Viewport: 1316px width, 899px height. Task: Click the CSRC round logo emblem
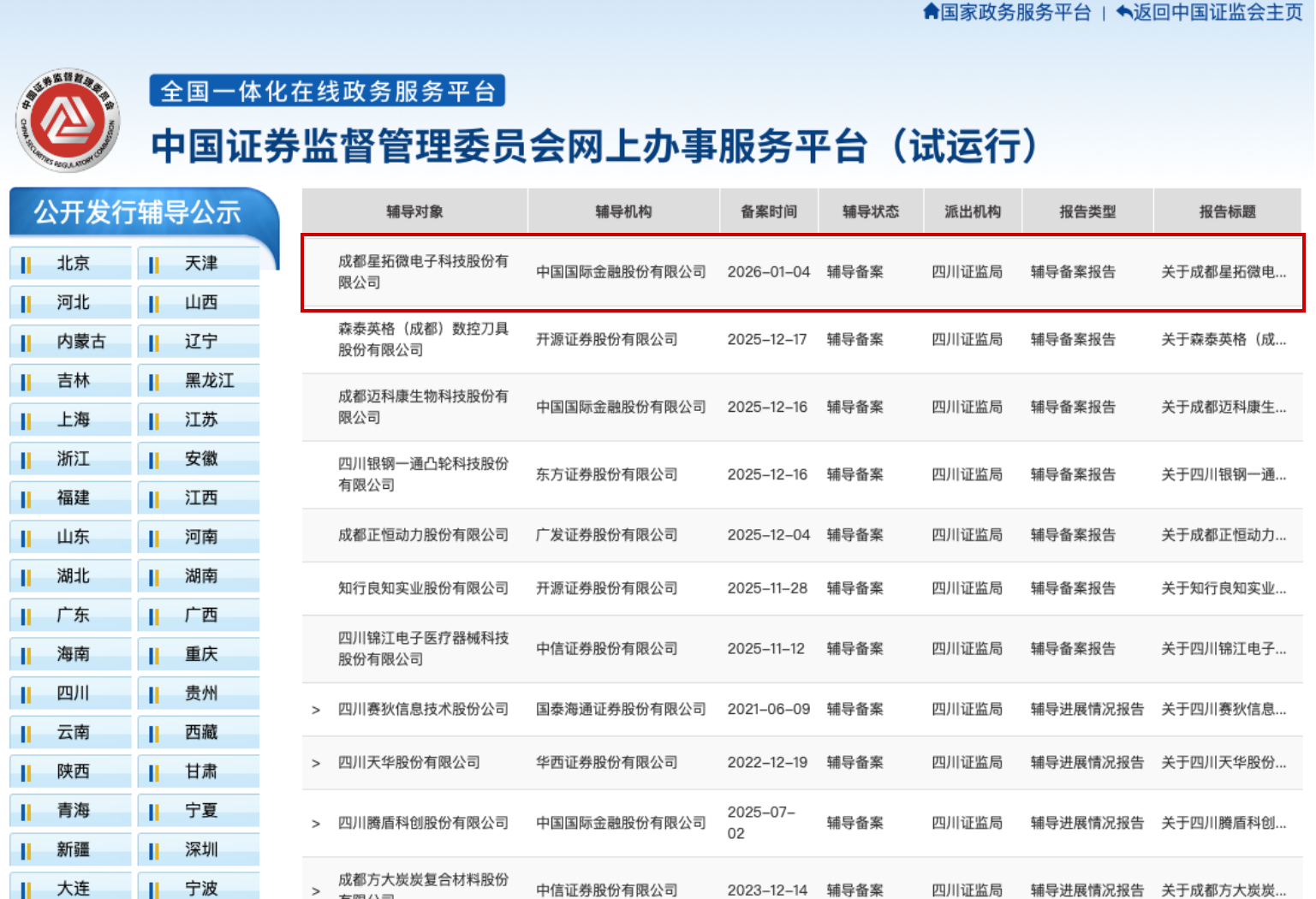pos(68,121)
